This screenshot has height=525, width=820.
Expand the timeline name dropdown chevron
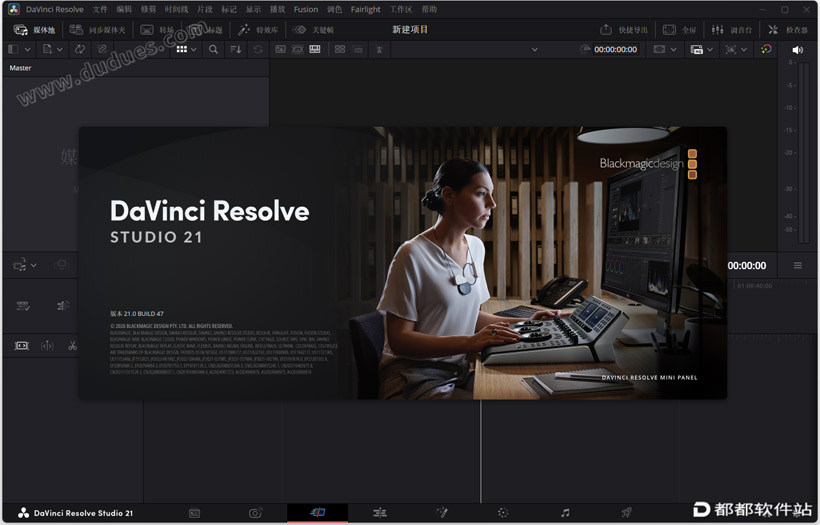(x=534, y=50)
